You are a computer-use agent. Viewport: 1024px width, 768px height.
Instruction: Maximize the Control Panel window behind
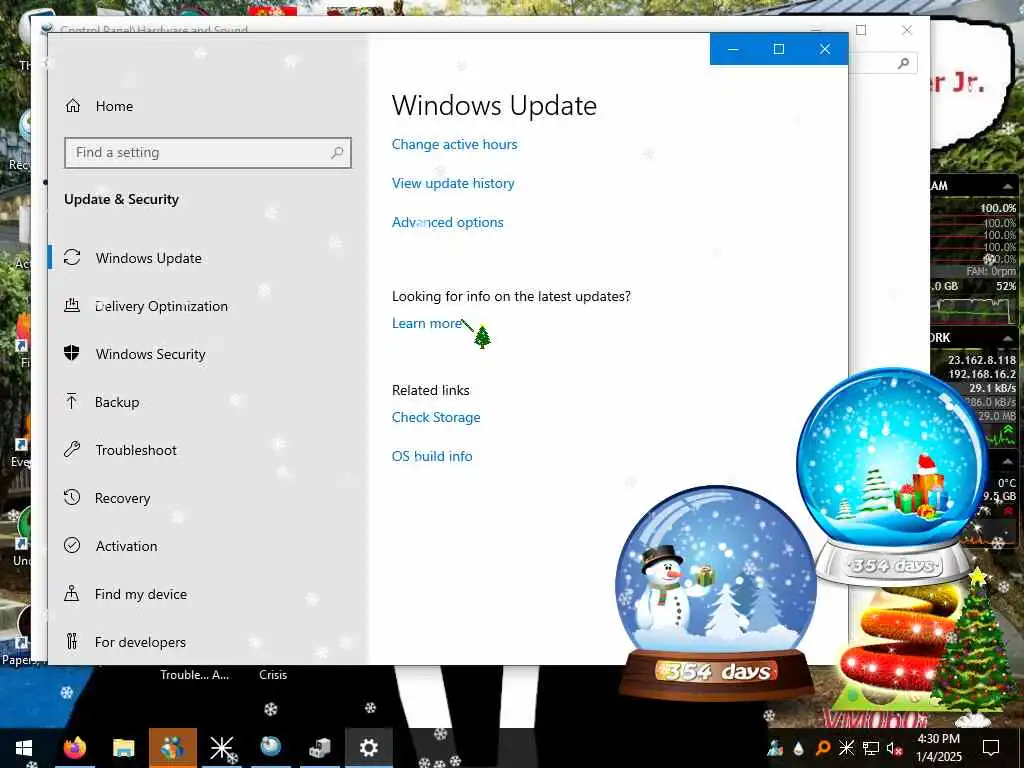tap(861, 30)
